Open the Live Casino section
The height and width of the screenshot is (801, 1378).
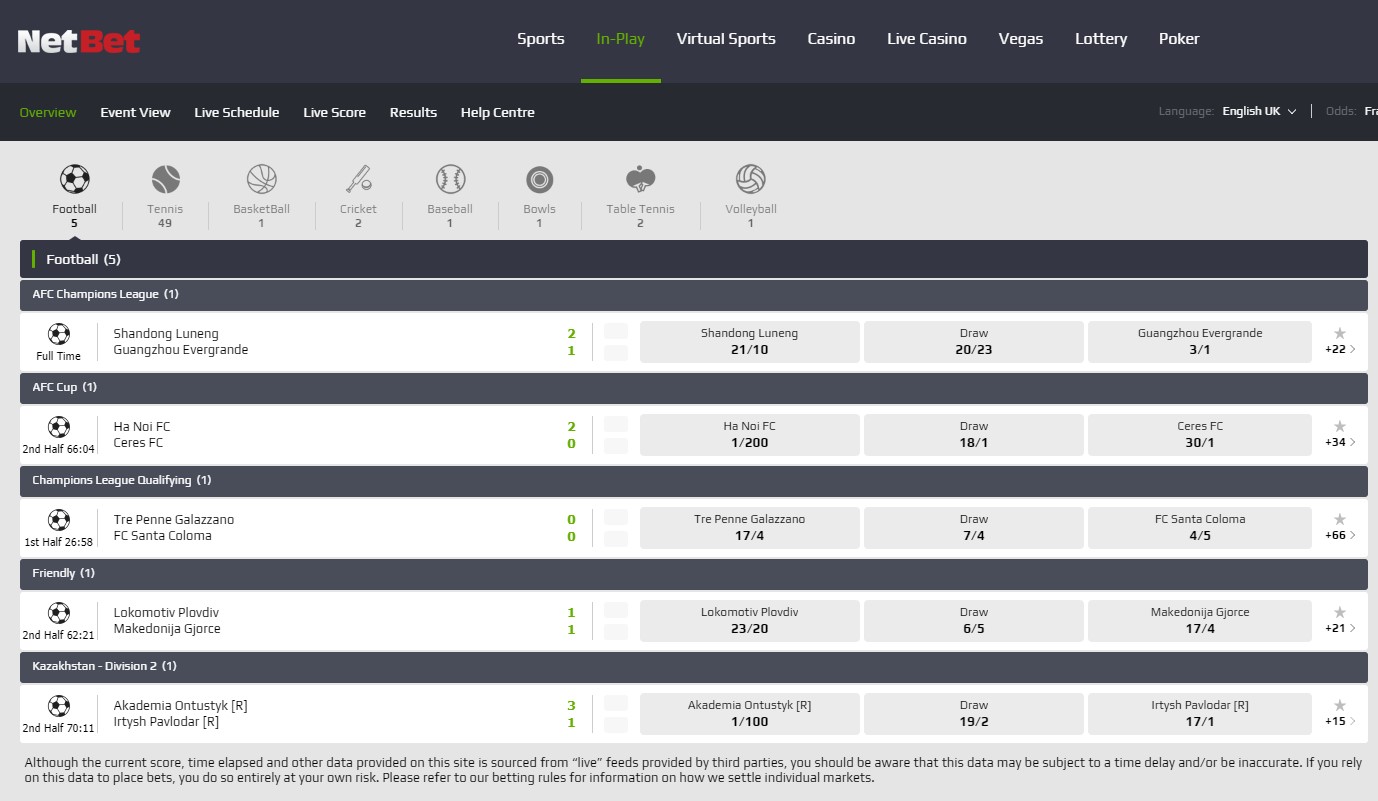pos(927,39)
